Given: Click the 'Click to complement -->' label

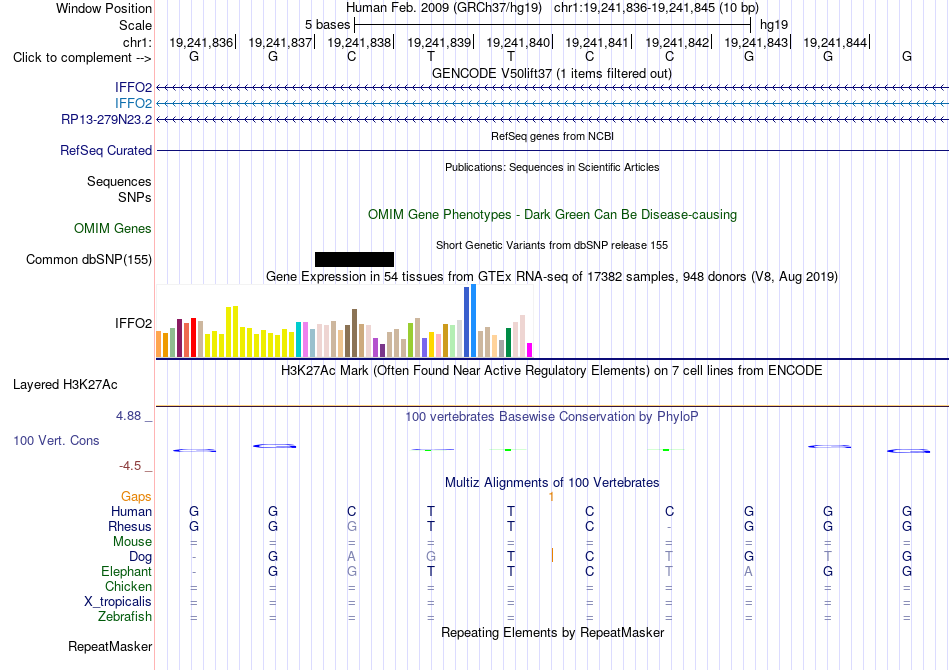Looking at the screenshot, I should click(82, 58).
